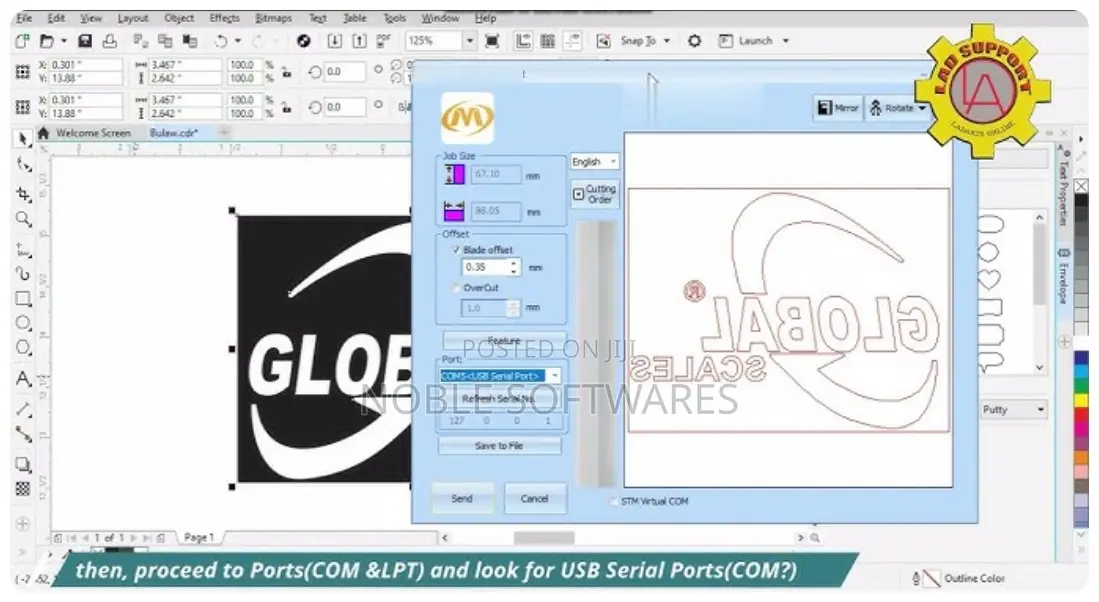Select the Zoom tool in toolbox
This screenshot has height=602, width=1099.
(x=23, y=219)
